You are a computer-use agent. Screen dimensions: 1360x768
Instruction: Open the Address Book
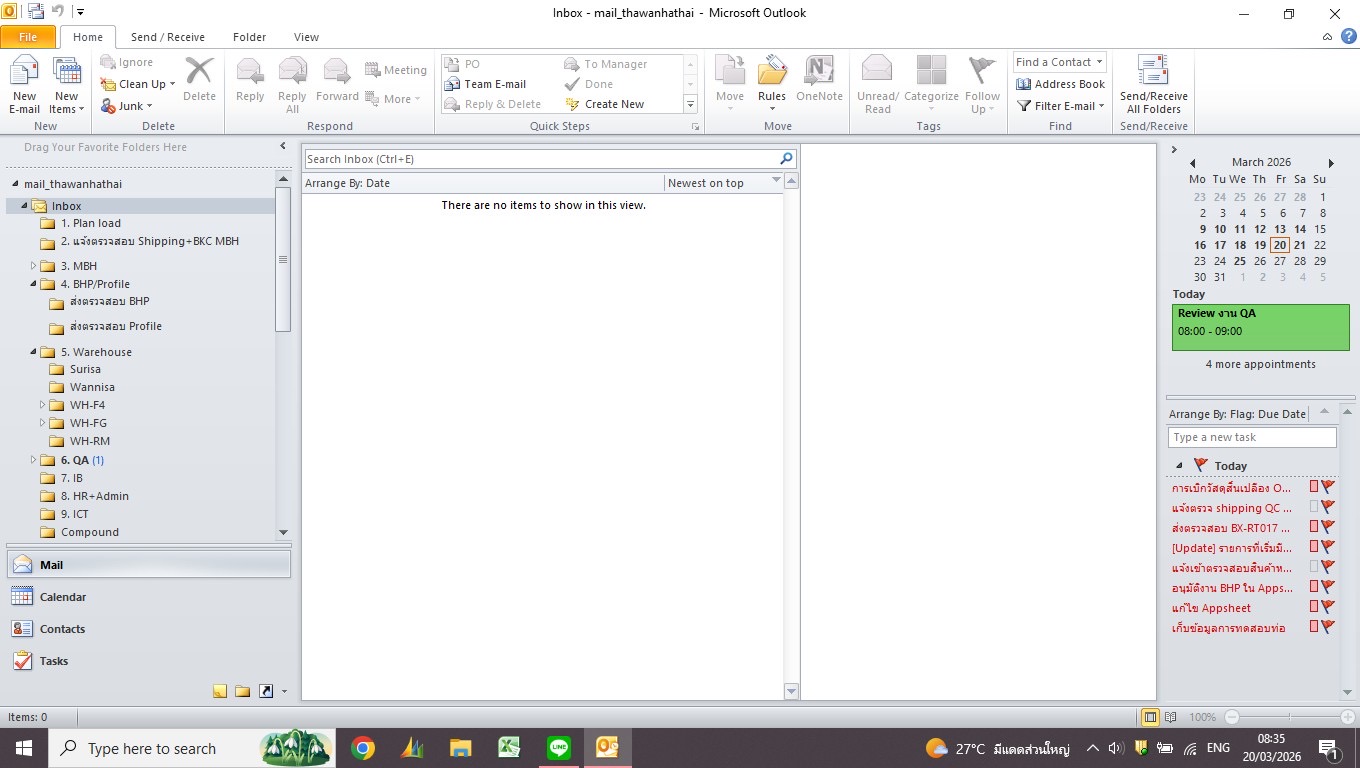(1060, 84)
